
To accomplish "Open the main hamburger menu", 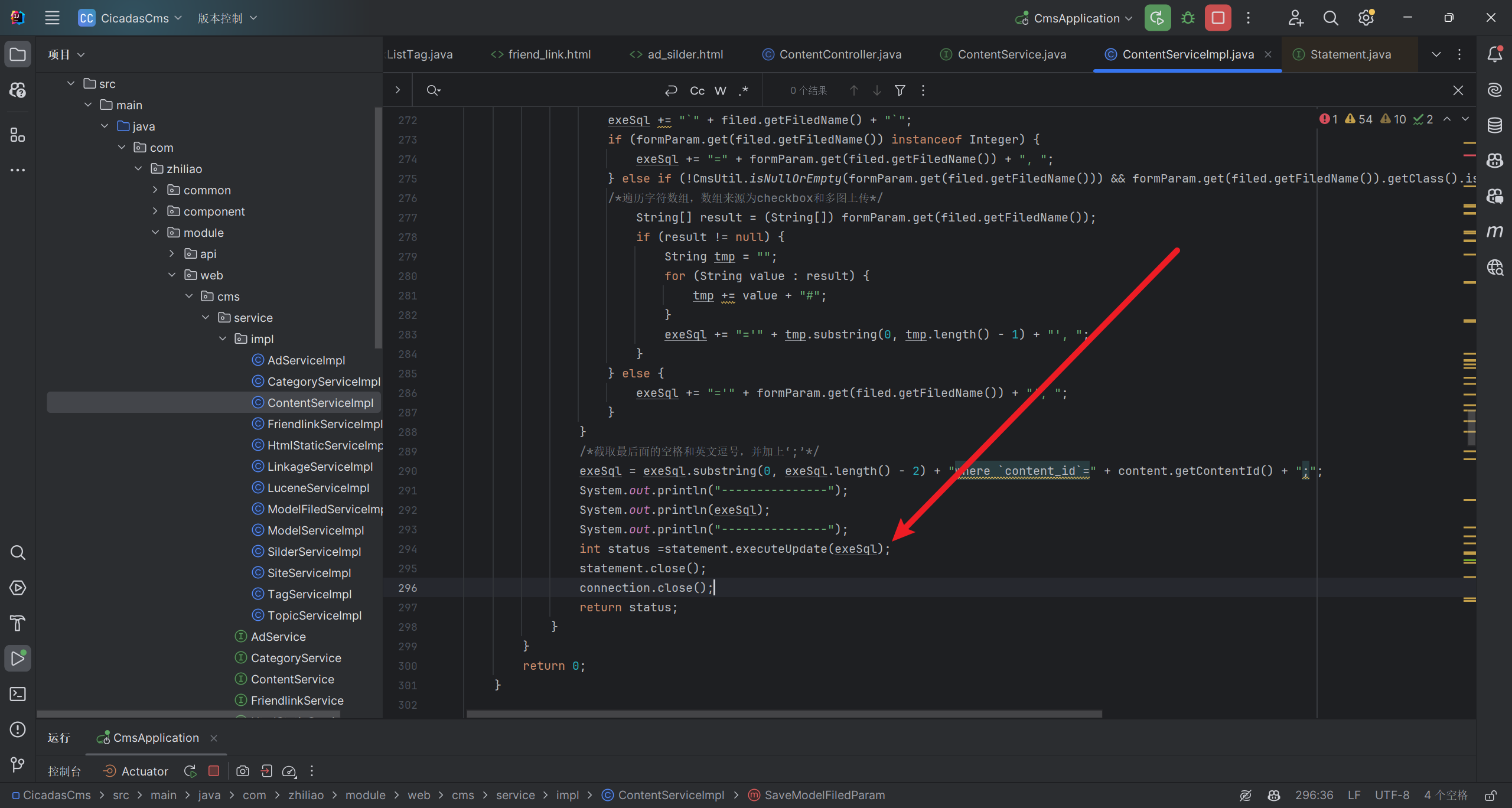I will pyautogui.click(x=52, y=18).
